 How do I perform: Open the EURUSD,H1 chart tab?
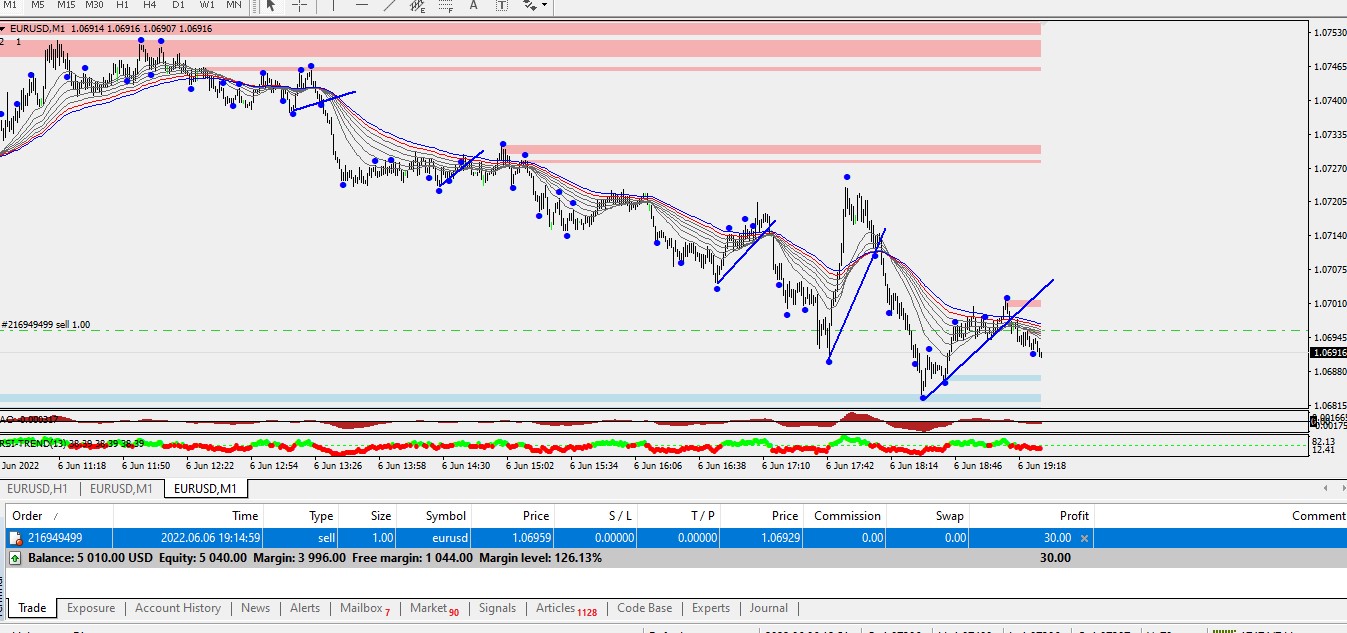pos(38,488)
